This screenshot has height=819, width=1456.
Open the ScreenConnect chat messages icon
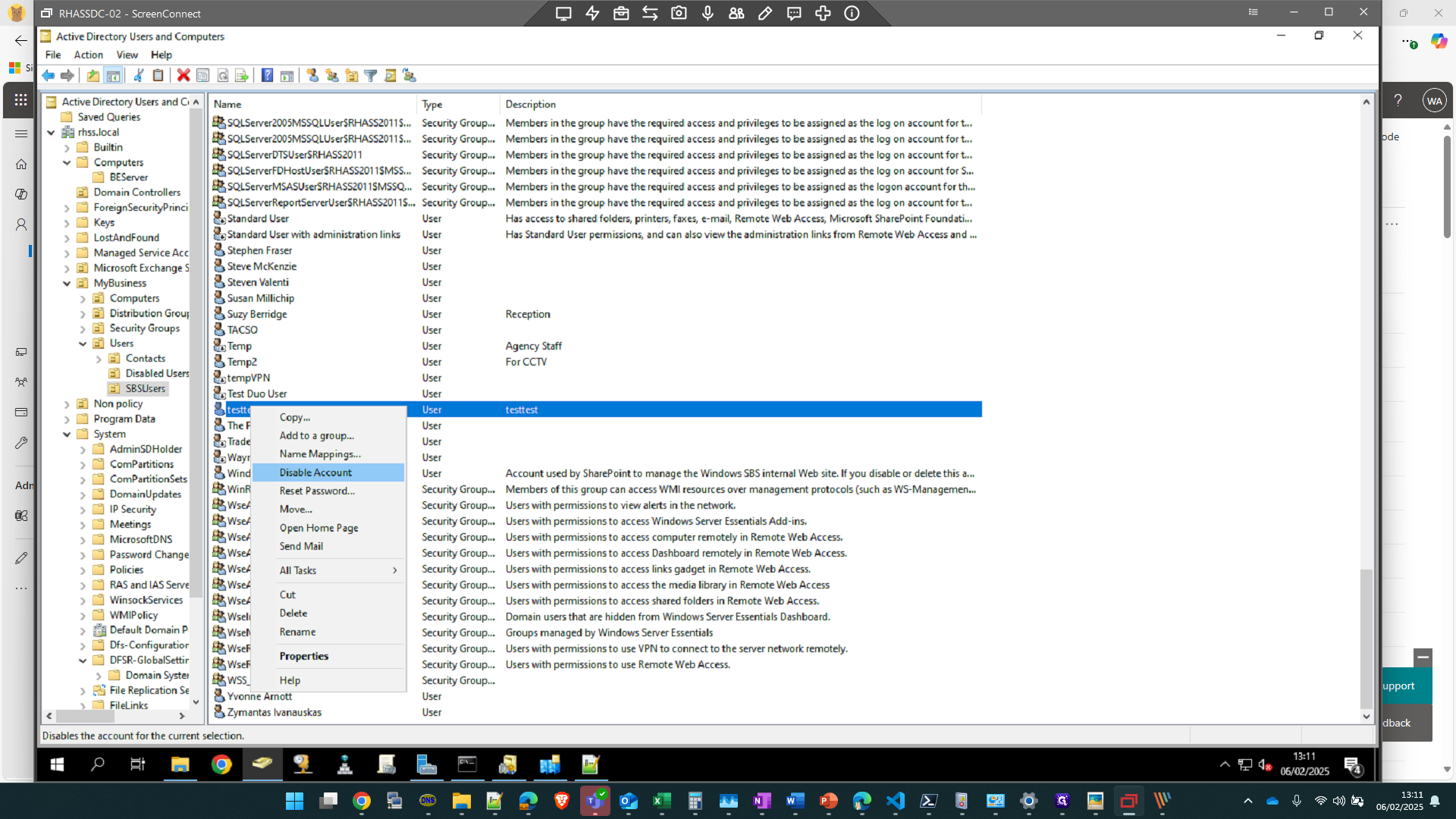coord(794,13)
